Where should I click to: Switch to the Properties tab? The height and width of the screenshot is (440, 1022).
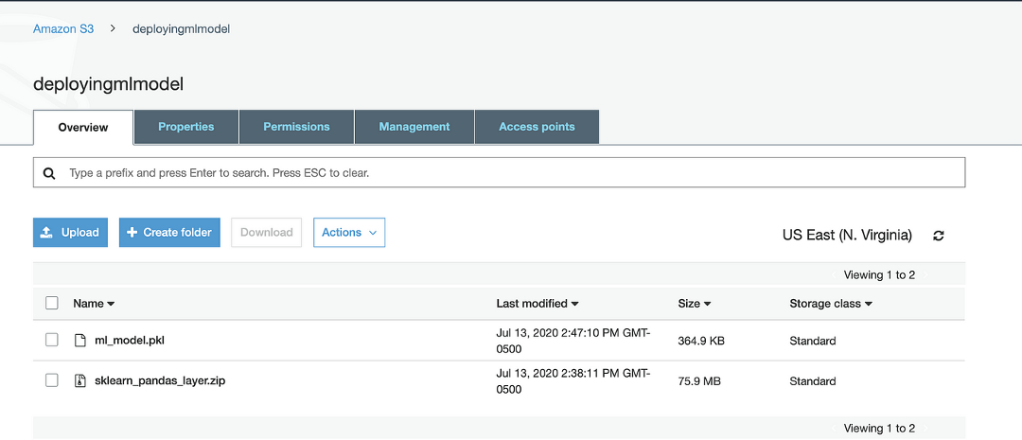click(186, 127)
